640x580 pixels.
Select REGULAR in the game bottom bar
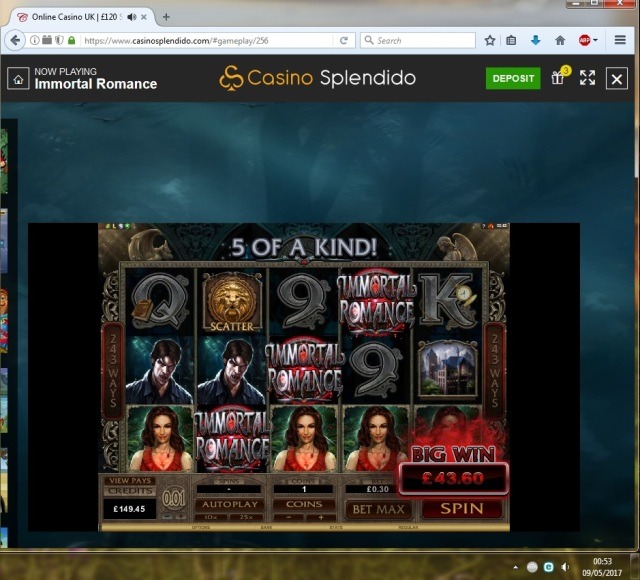coord(408,527)
